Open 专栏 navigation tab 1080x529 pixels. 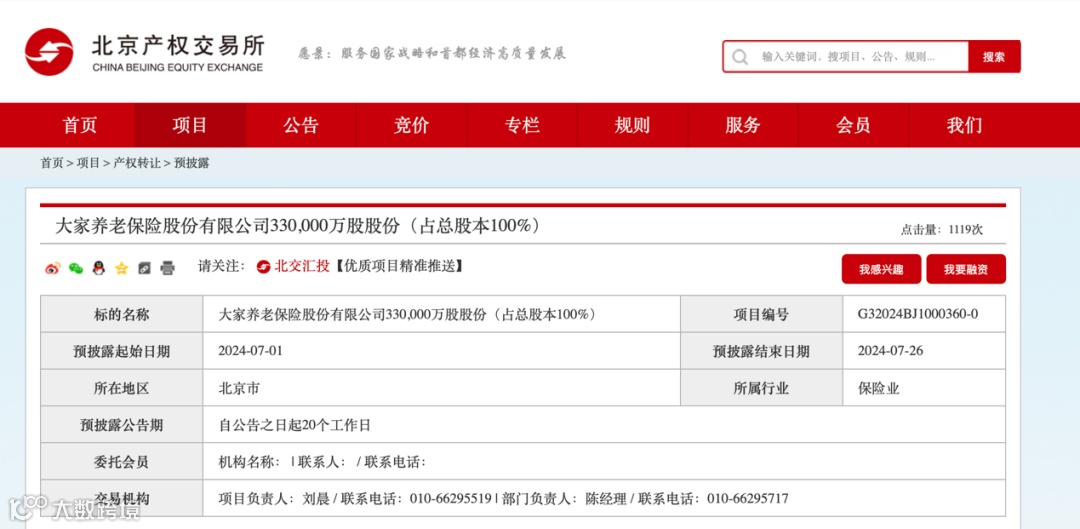(x=522, y=125)
